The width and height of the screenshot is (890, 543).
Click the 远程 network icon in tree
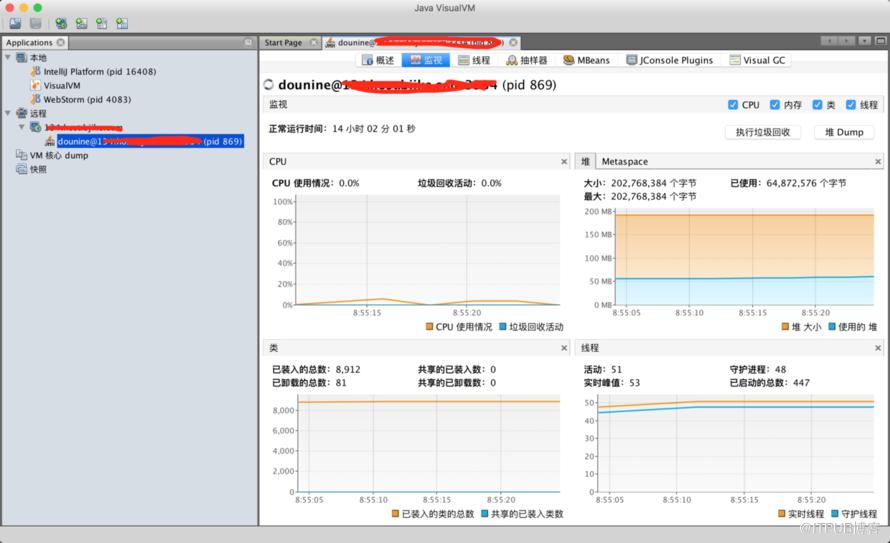pos(22,113)
